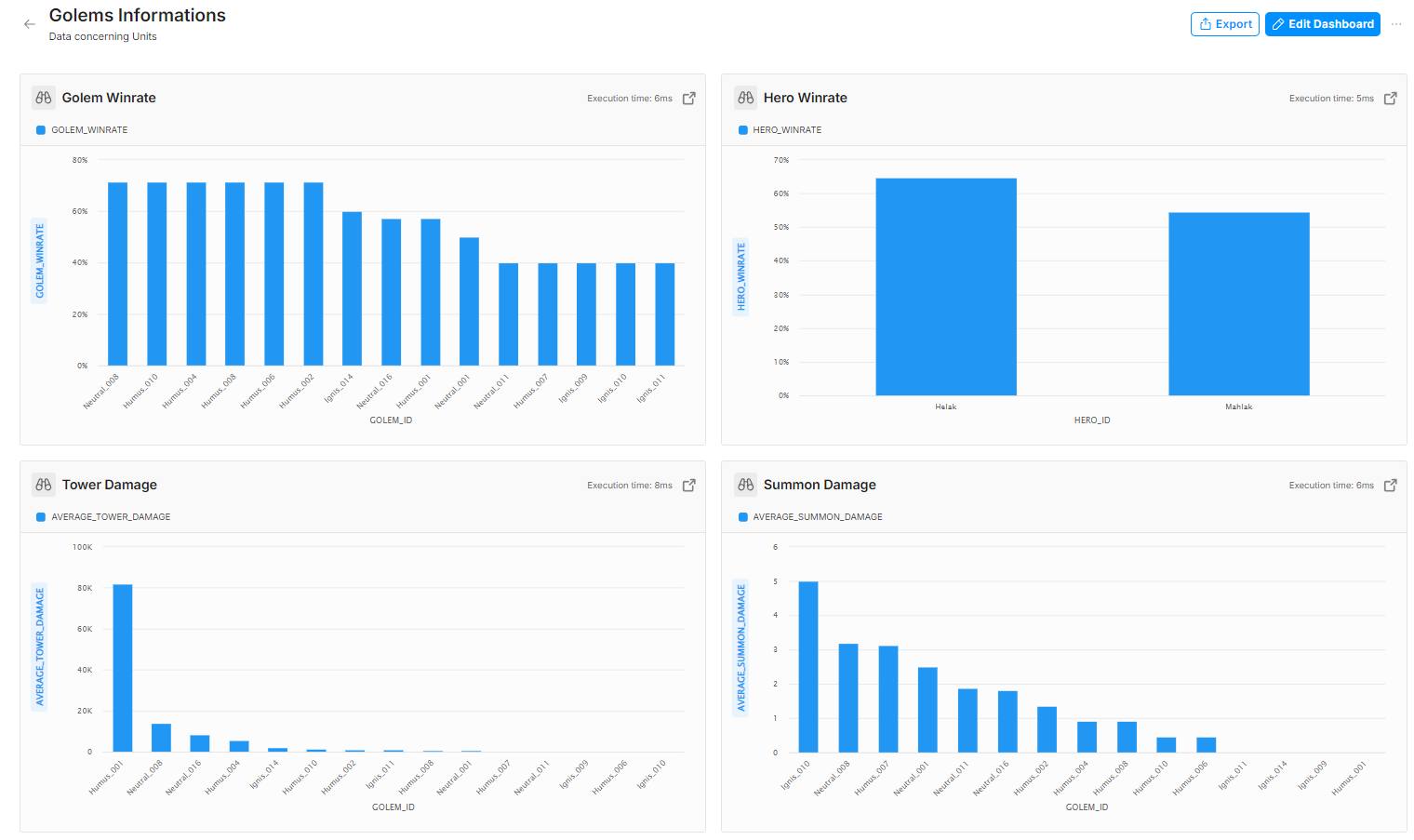Toggle the AVERAGE_SUMMON_DAMAGE legend entry

pos(810,517)
